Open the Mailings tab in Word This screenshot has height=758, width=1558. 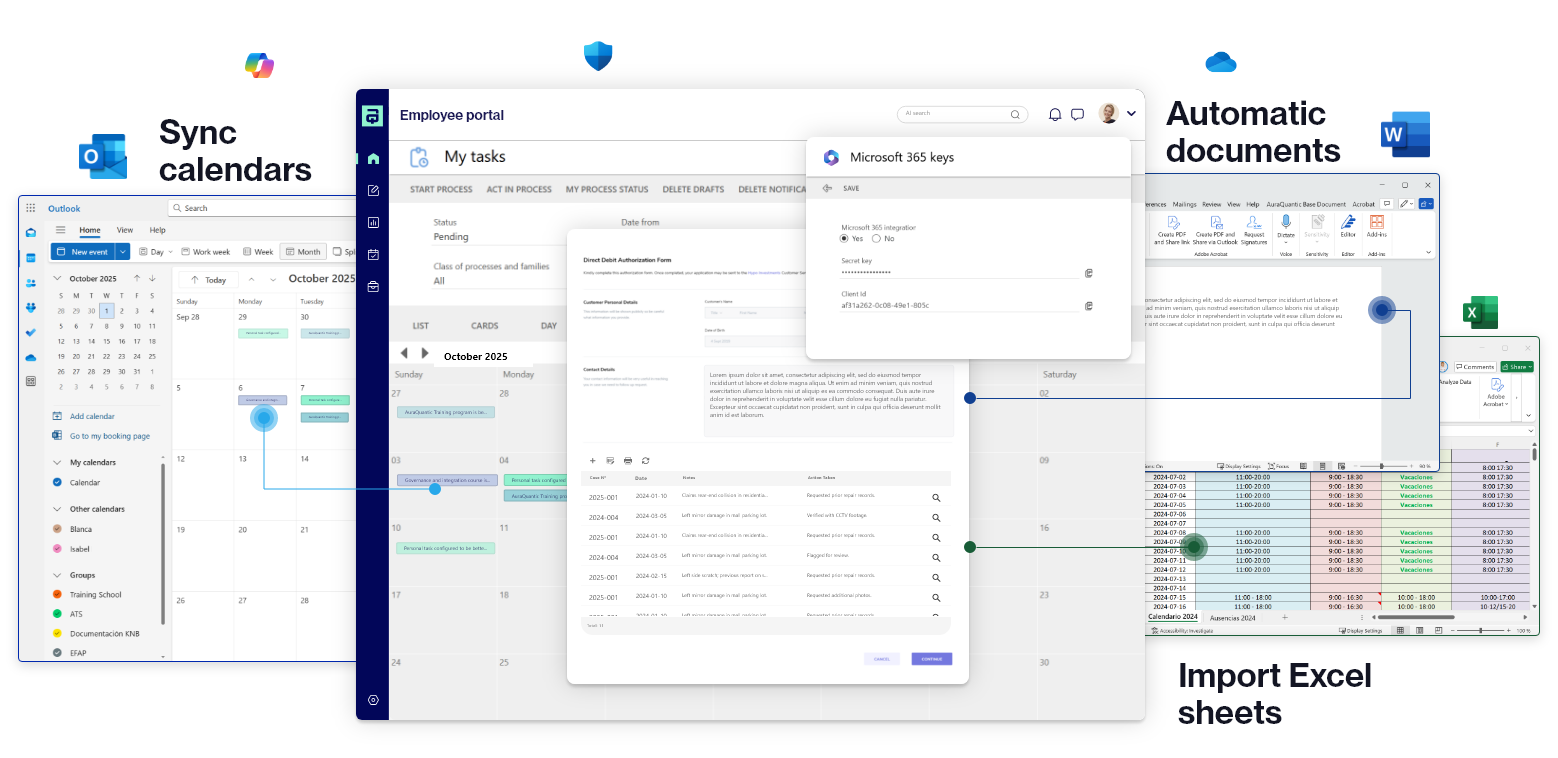tap(1185, 203)
